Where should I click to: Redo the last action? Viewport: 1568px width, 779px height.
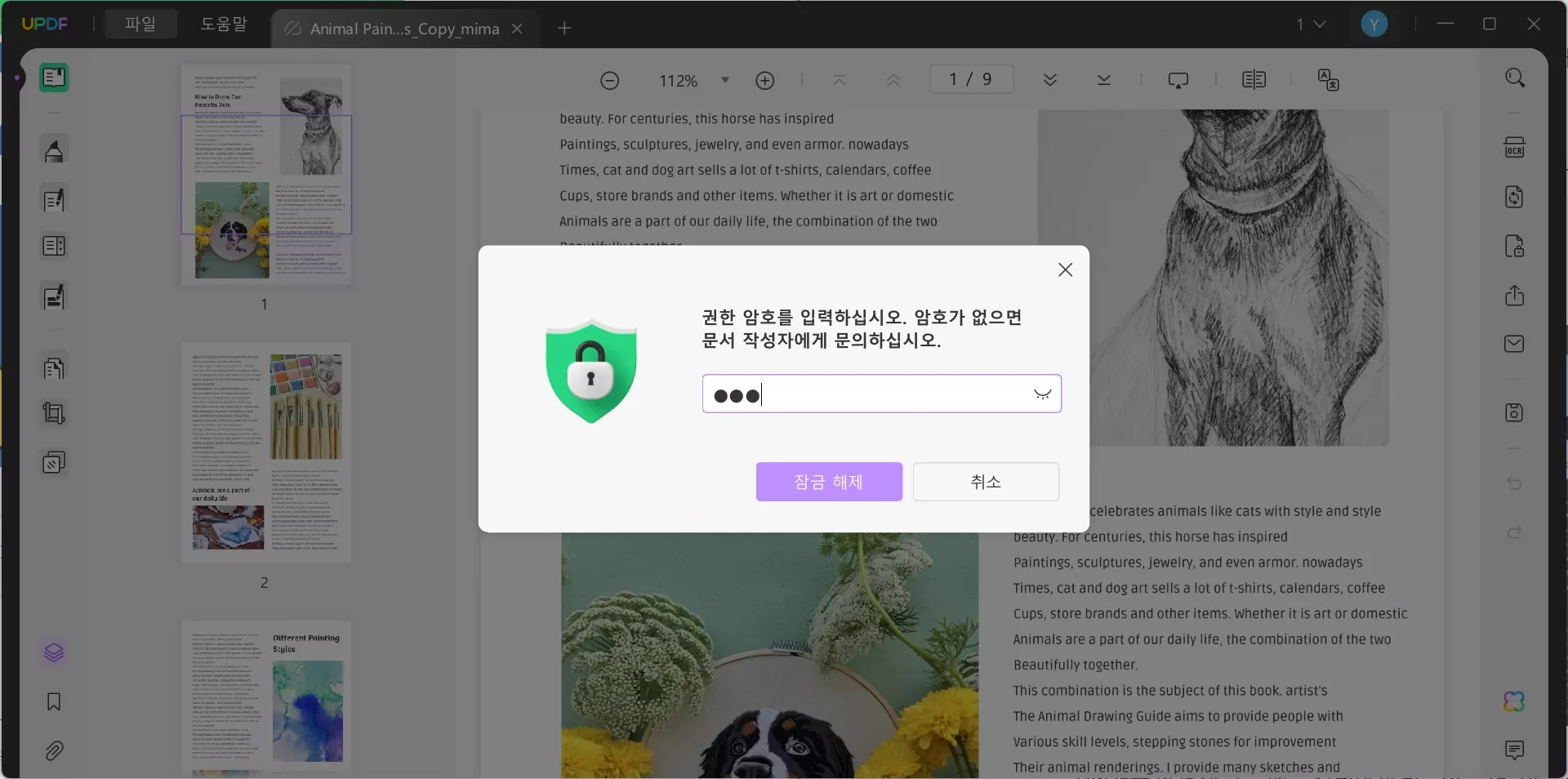pyautogui.click(x=1515, y=532)
